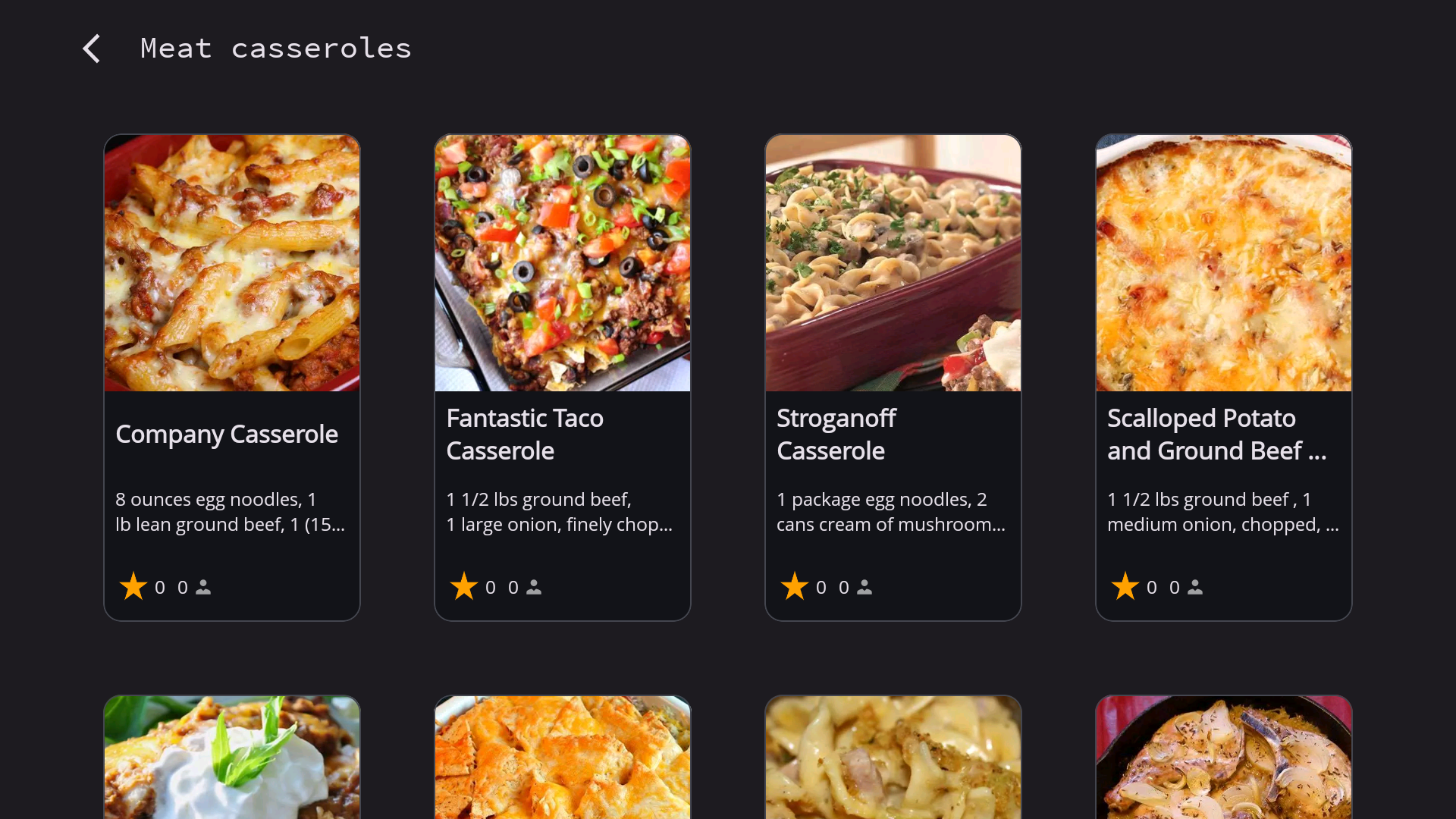This screenshot has width=1456, height=819.
Task: Click Fantastic Taco Casserole person icon
Action: [534, 587]
